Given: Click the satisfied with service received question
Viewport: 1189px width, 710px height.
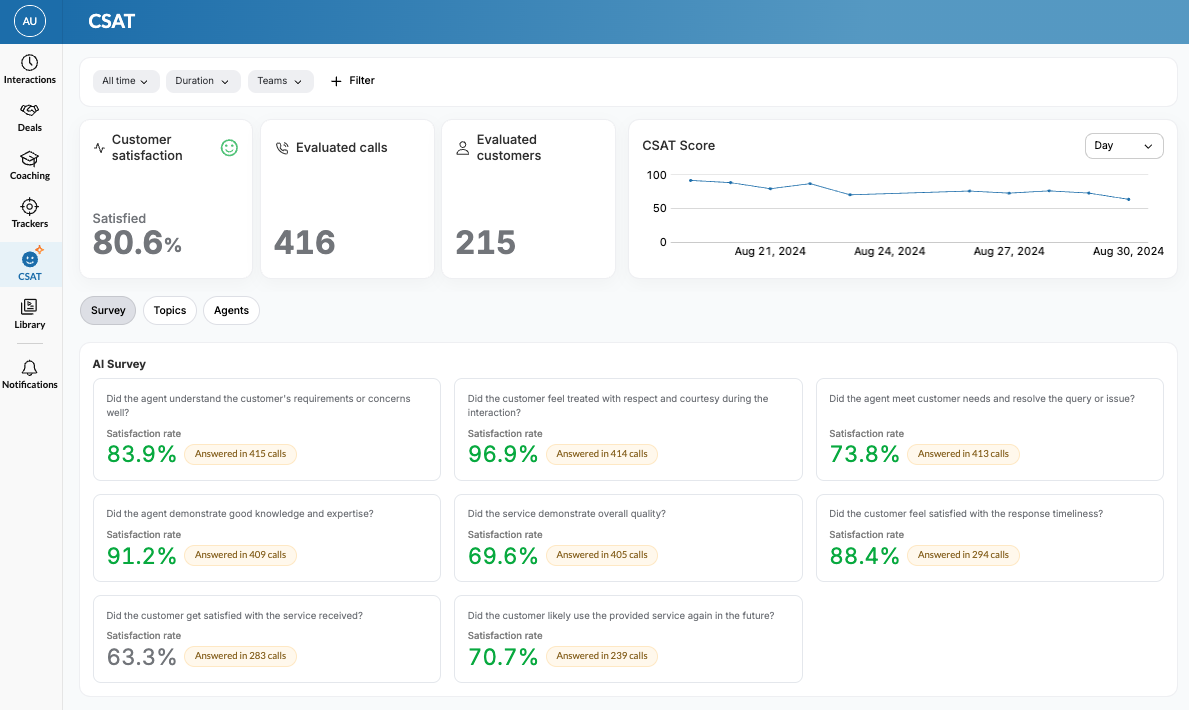Looking at the screenshot, I should (x=234, y=616).
